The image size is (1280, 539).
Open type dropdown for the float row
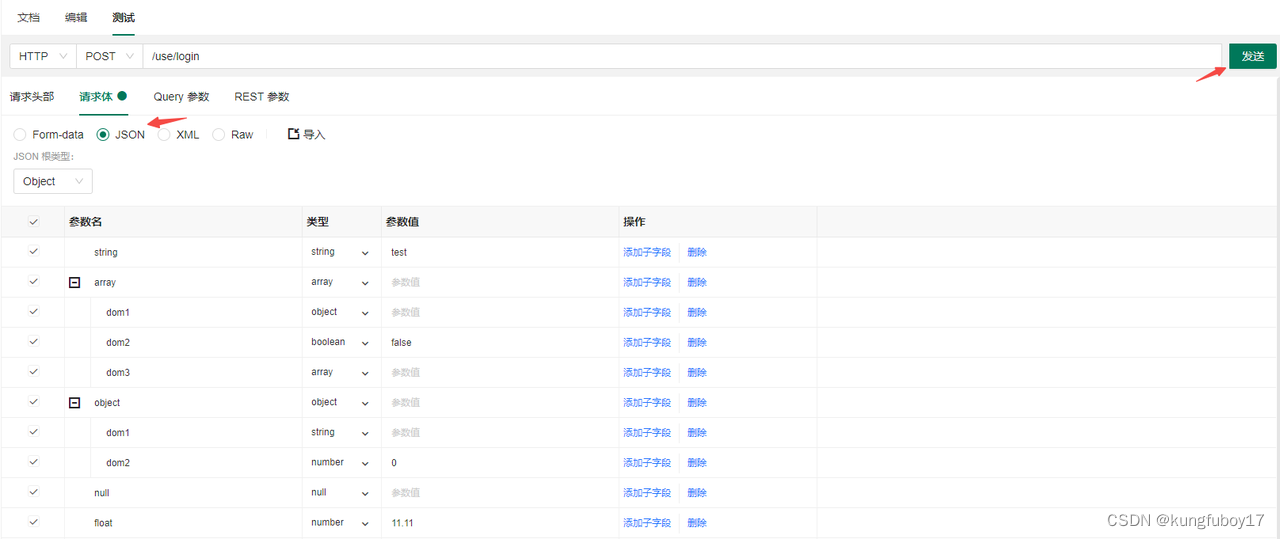[341, 522]
